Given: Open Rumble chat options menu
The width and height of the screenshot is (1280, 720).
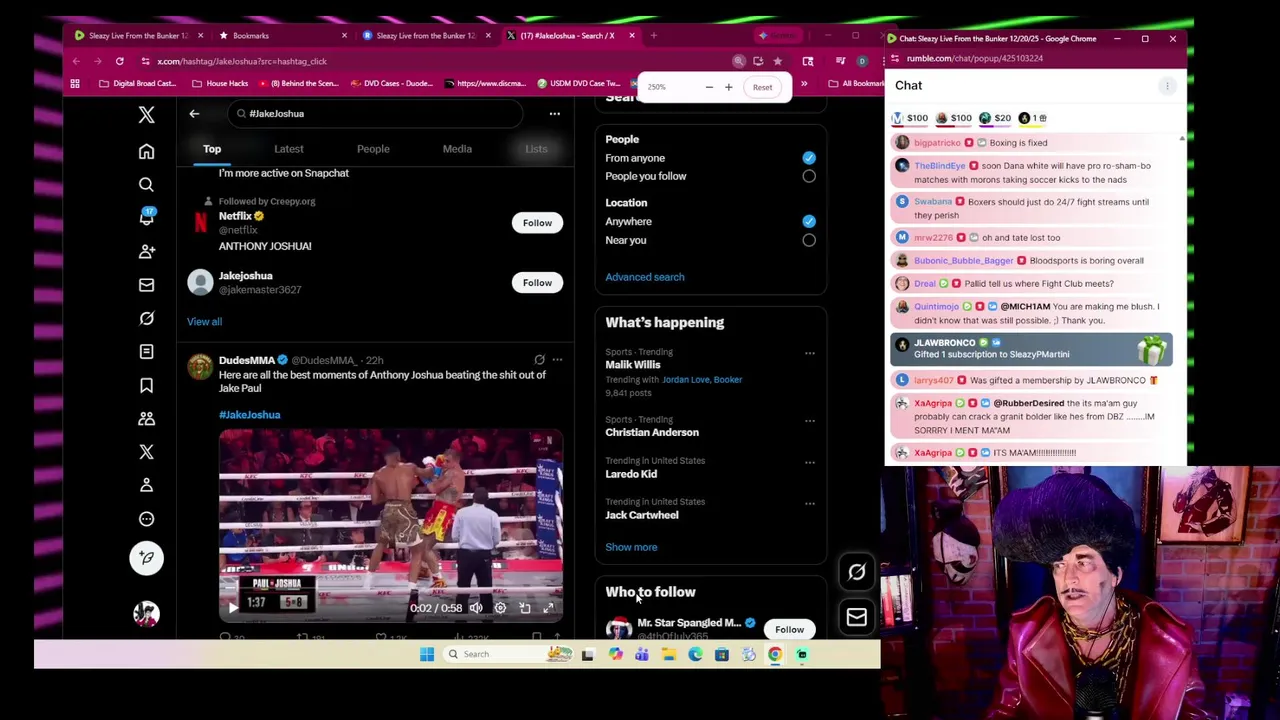Looking at the screenshot, I should tap(1166, 86).
